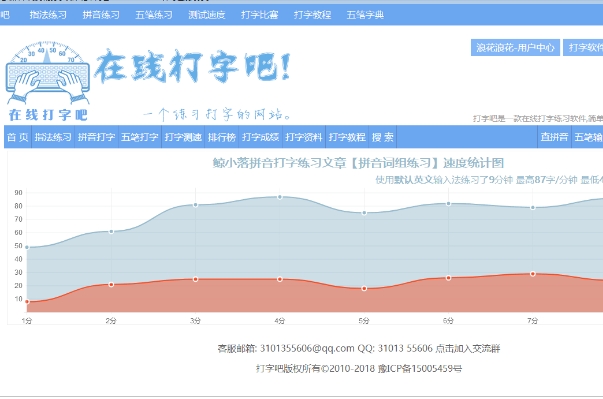Click the x-axis label 4分
Image resolution: width=603 pixels, height=399 pixels.
point(280,321)
